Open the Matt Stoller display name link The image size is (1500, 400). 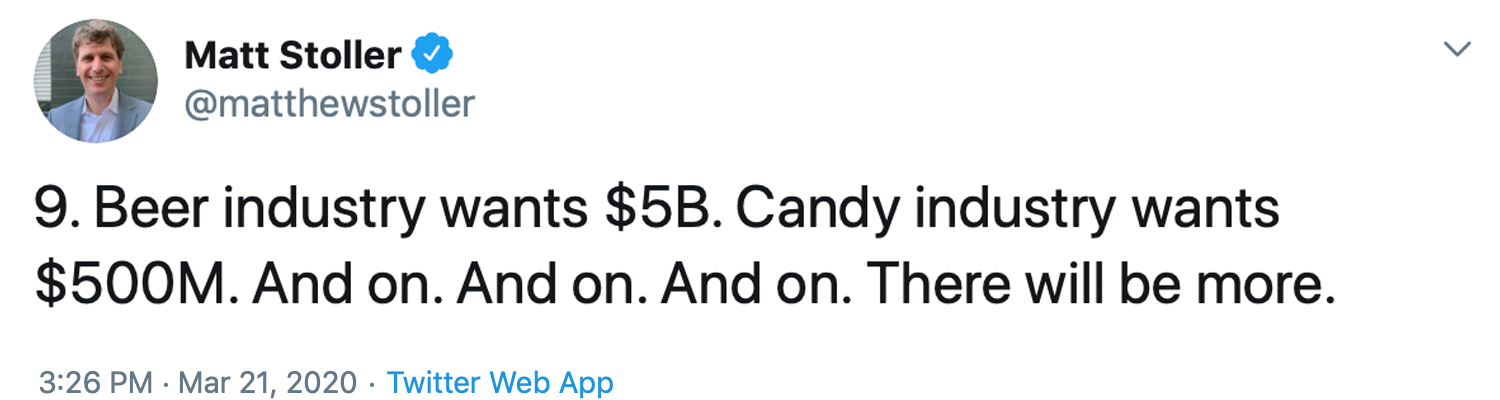tap(293, 56)
